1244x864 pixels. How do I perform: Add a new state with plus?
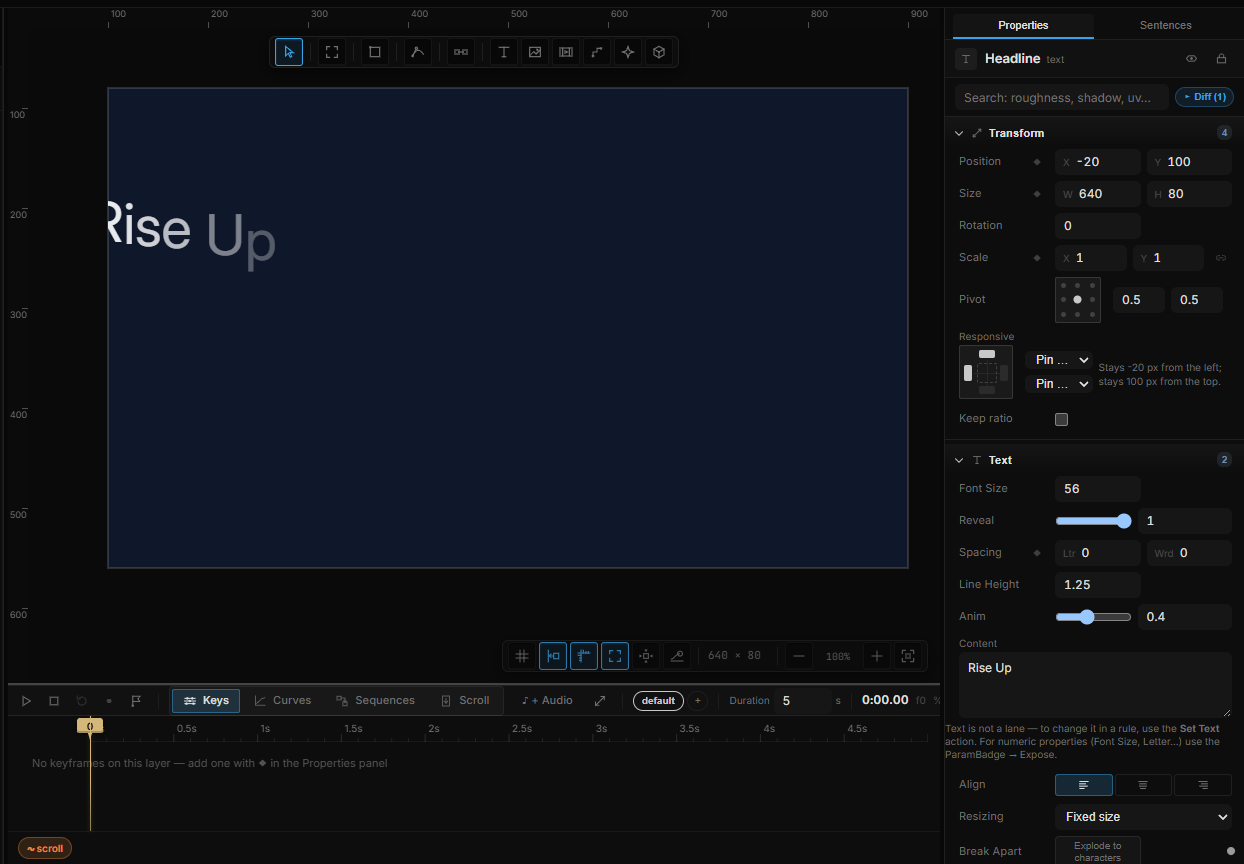(x=698, y=701)
